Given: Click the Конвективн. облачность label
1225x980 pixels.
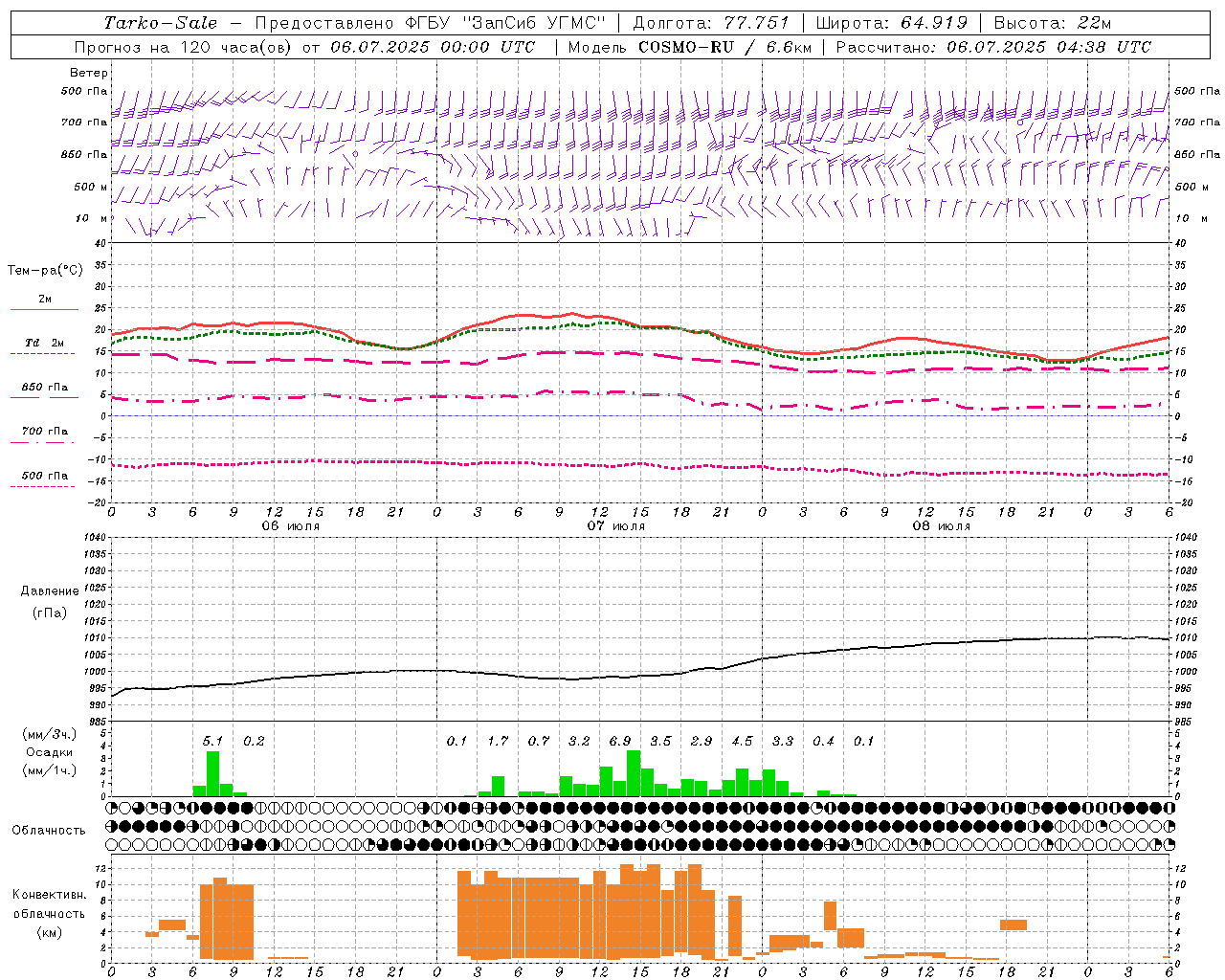Looking at the screenshot, I should [49, 904].
